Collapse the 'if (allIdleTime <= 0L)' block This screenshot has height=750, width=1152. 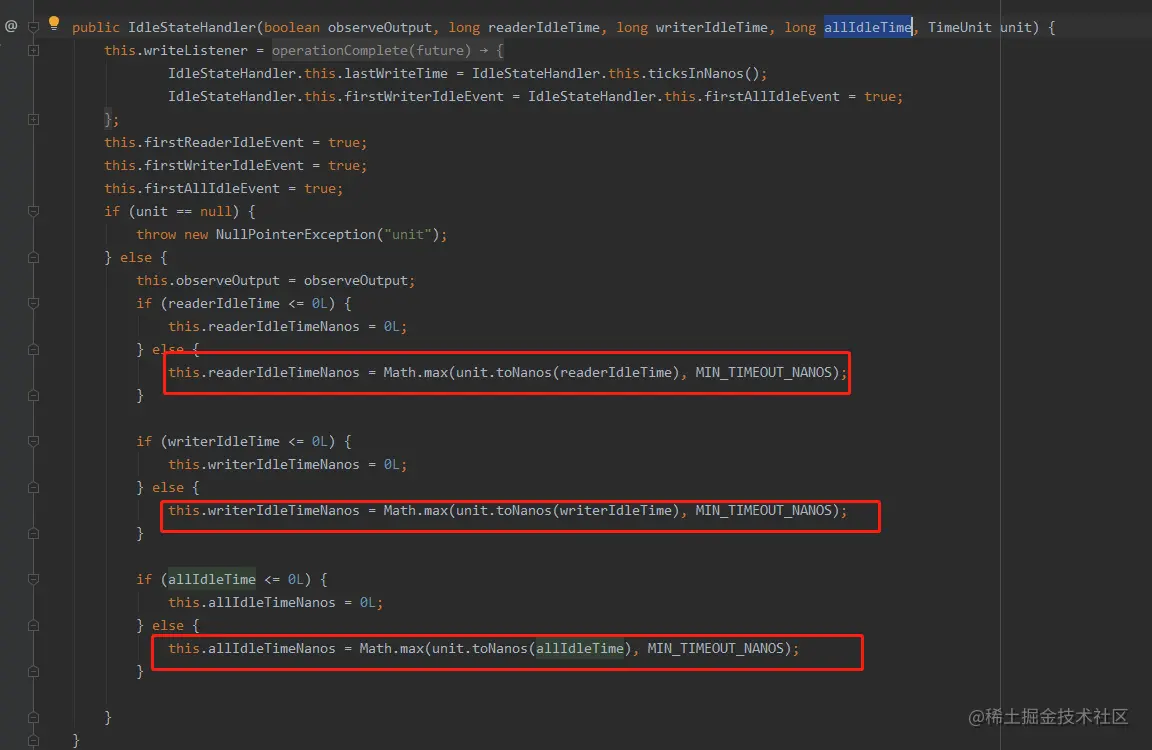click(33, 580)
